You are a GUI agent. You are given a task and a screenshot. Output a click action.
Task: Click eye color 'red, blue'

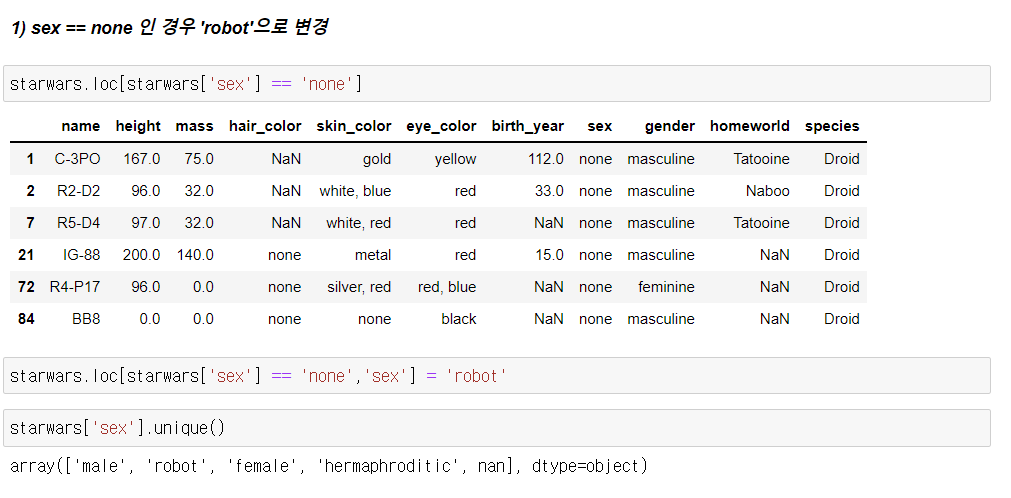447,287
